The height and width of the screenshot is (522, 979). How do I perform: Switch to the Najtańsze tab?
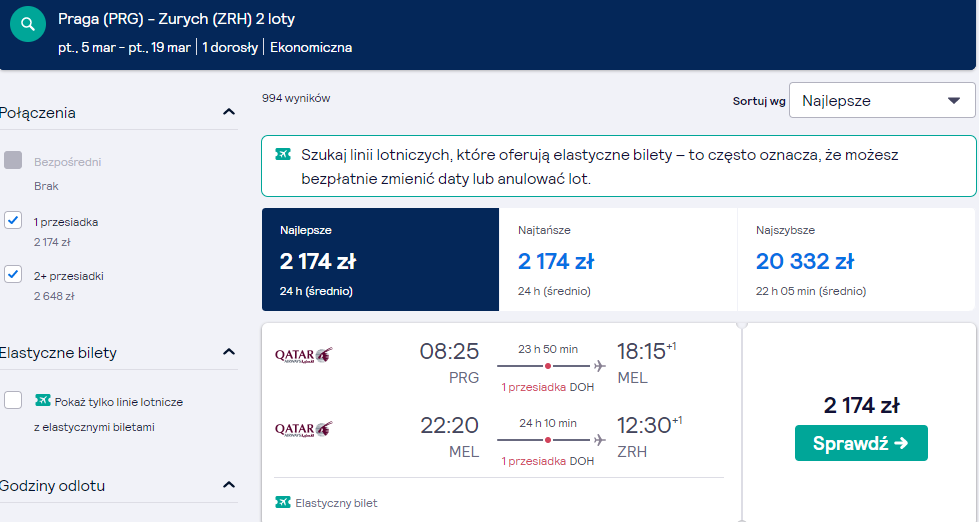[618, 259]
